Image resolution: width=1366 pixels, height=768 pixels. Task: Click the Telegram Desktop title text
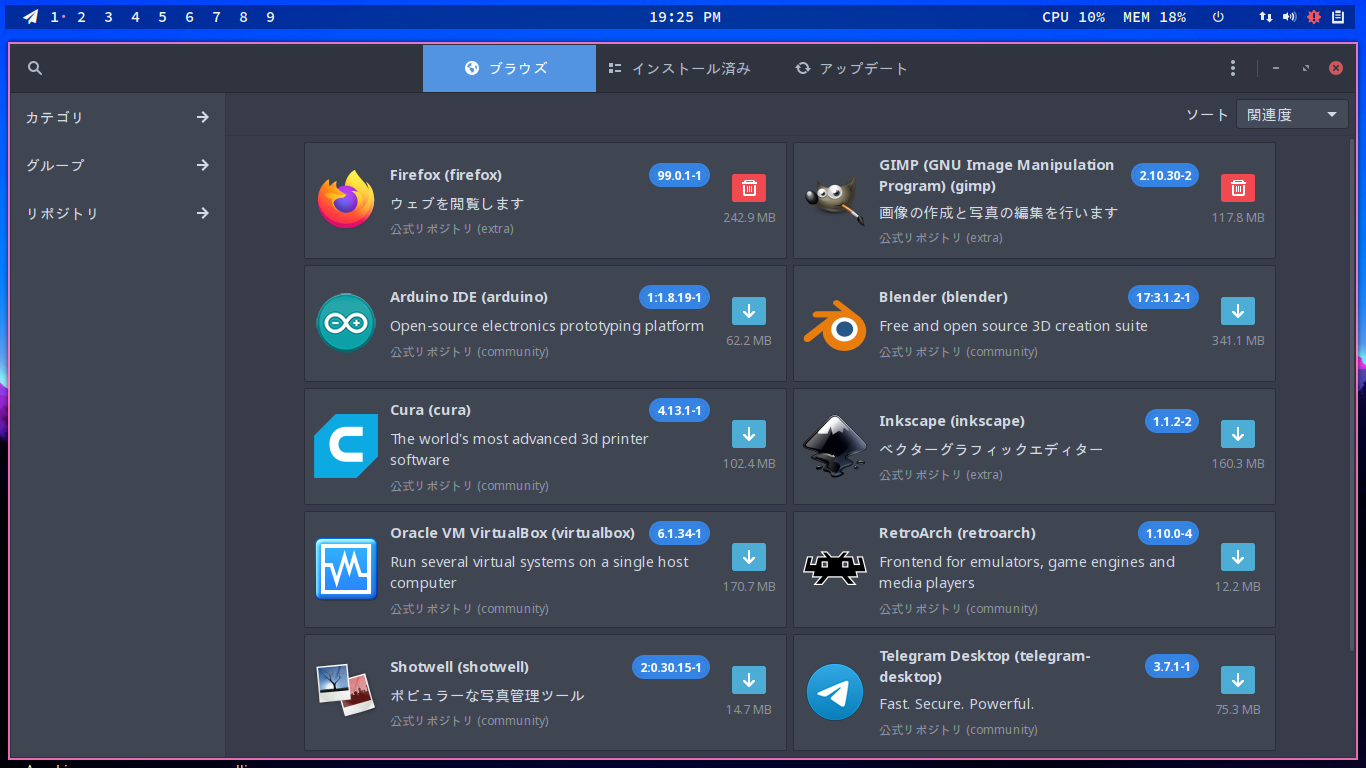985,666
